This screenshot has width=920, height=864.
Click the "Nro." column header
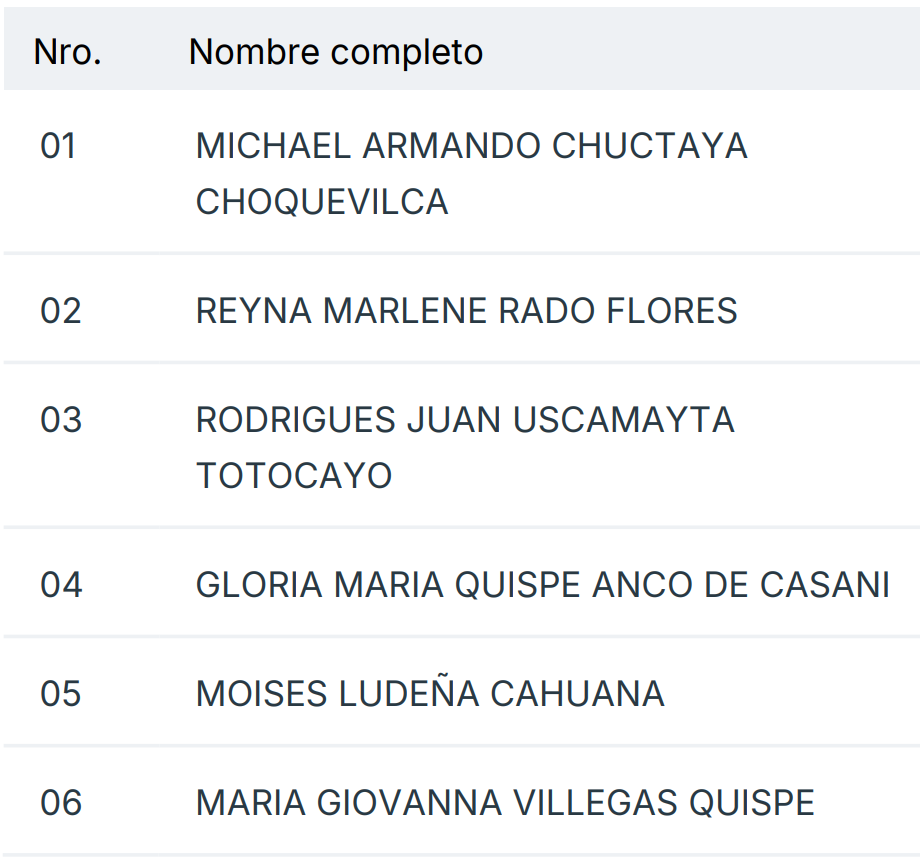pos(67,52)
